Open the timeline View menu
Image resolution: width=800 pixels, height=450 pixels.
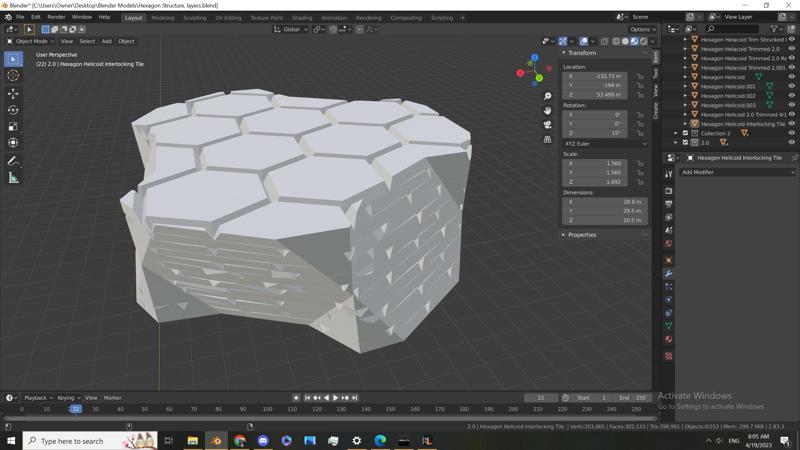click(91, 398)
